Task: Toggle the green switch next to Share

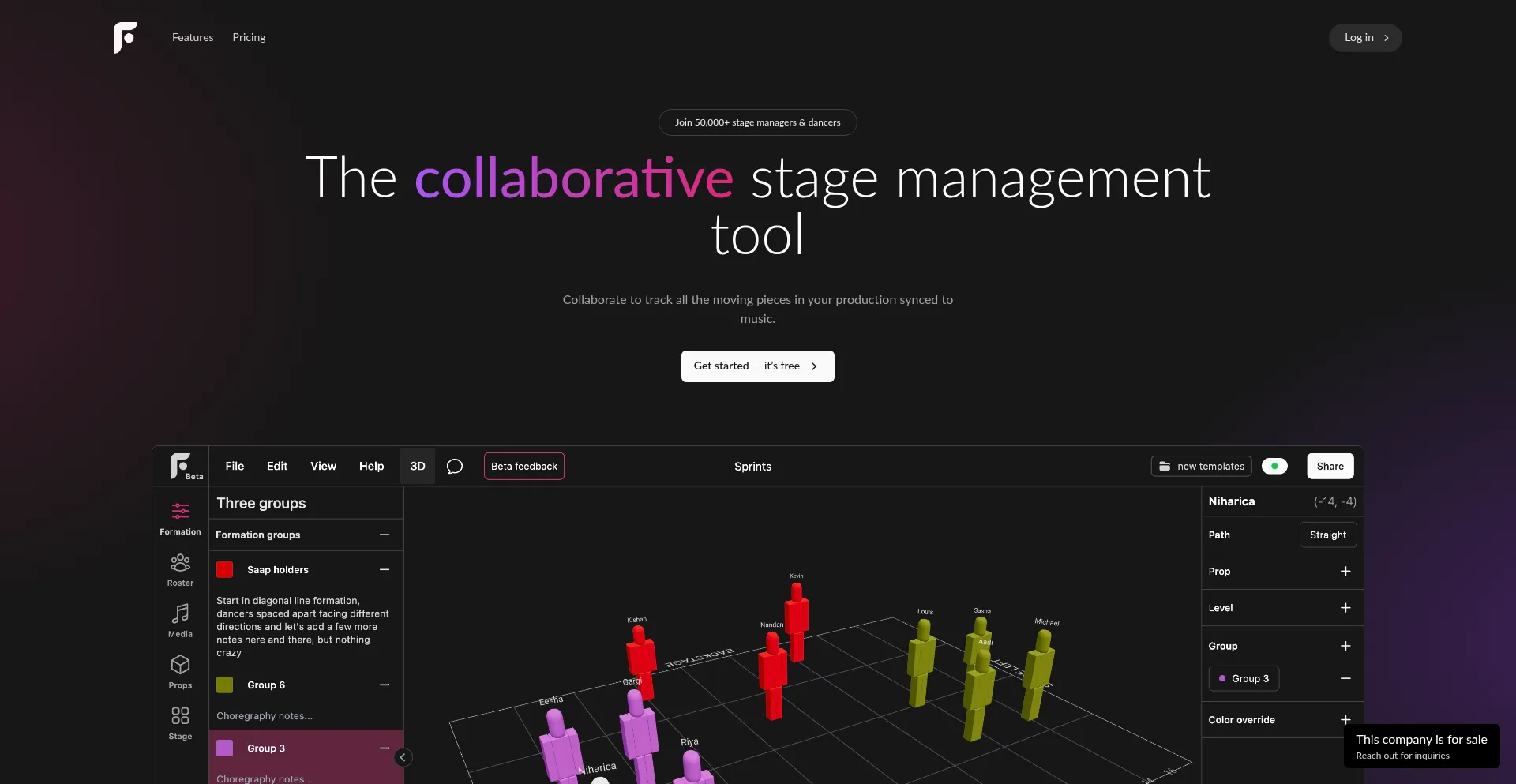Action: point(1274,467)
